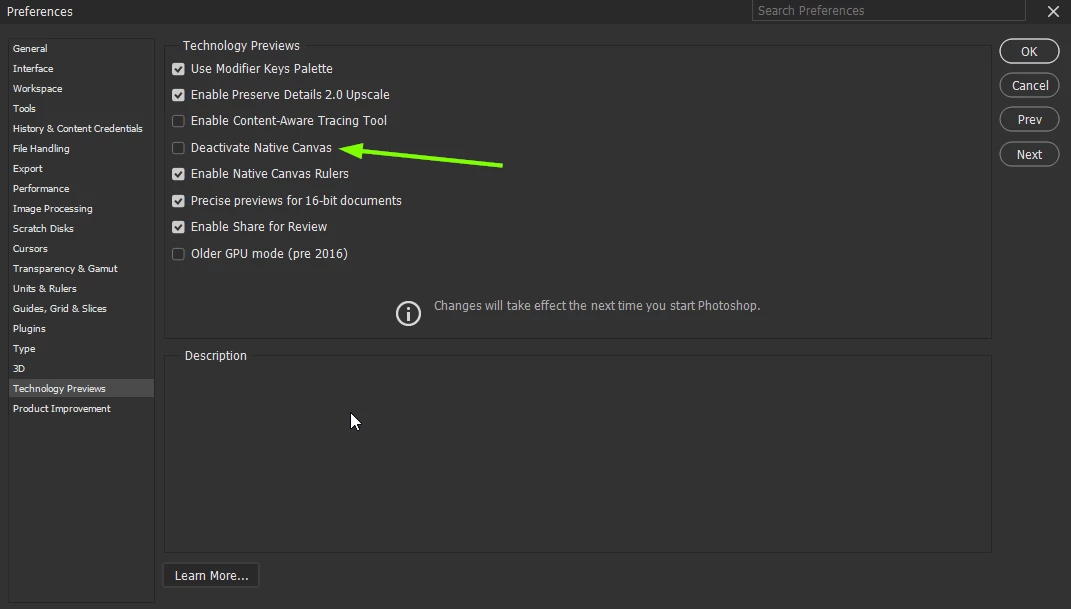Click the Learn More... button
The height and width of the screenshot is (609, 1071).
pyautogui.click(x=211, y=576)
